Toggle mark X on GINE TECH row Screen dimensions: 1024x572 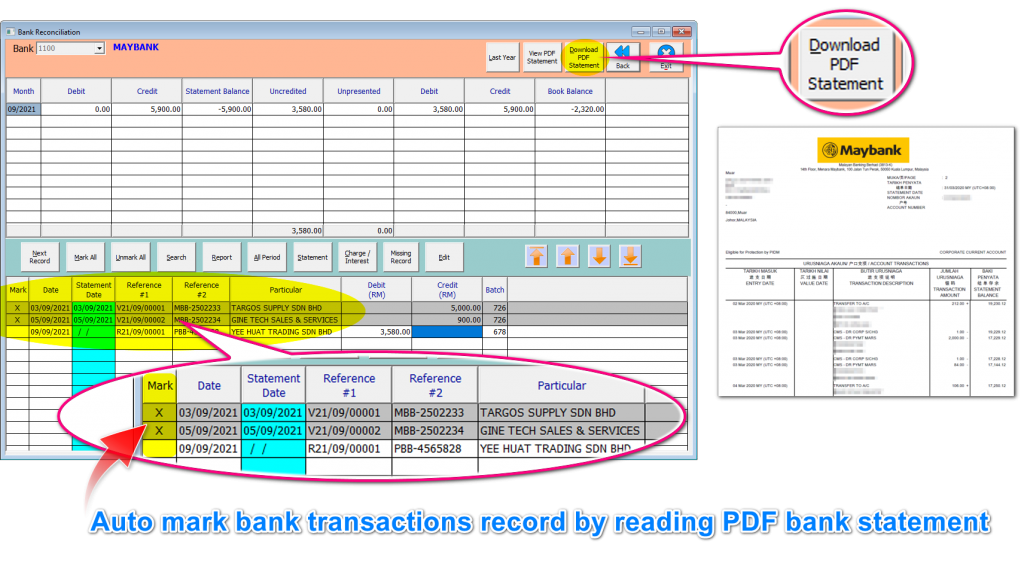coord(18,320)
